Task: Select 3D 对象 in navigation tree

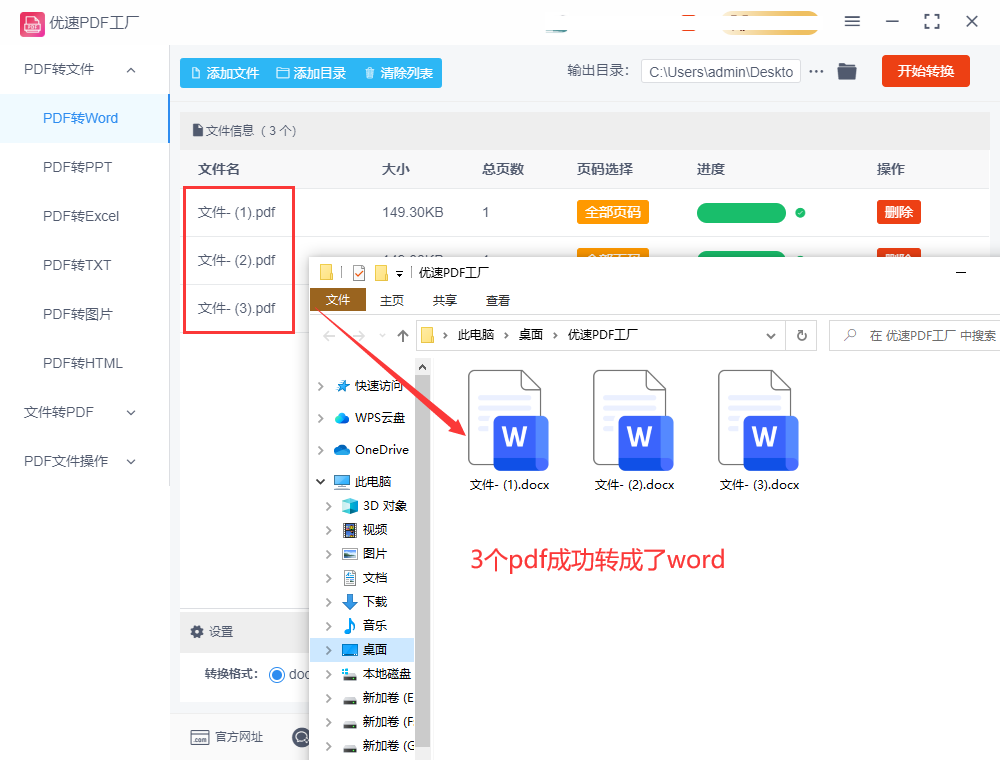Action: (x=384, y=506)
